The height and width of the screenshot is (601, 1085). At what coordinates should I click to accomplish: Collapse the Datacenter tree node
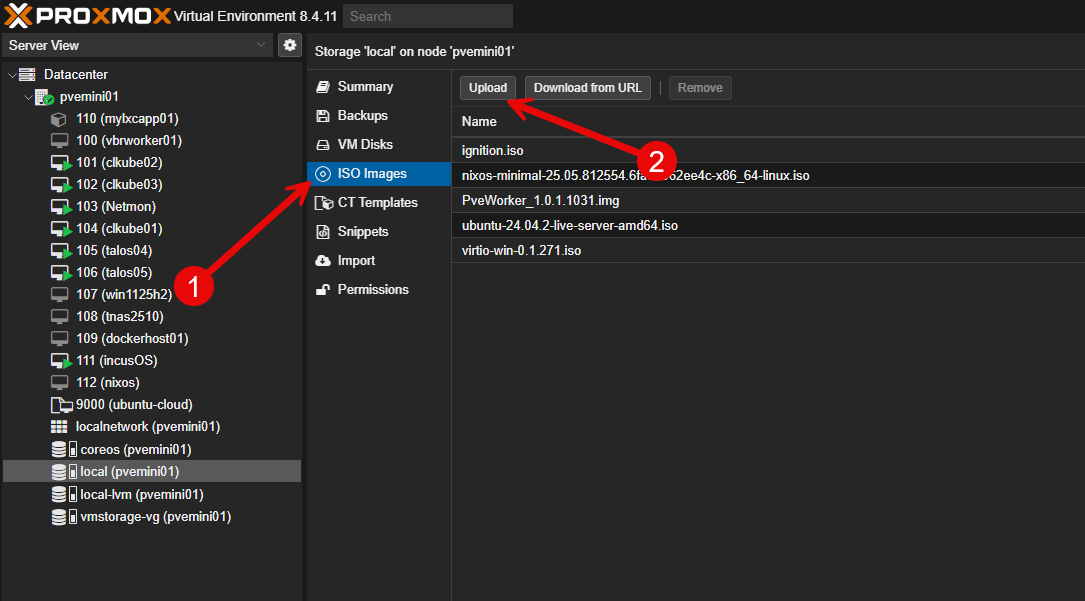(x=12, y=74)
